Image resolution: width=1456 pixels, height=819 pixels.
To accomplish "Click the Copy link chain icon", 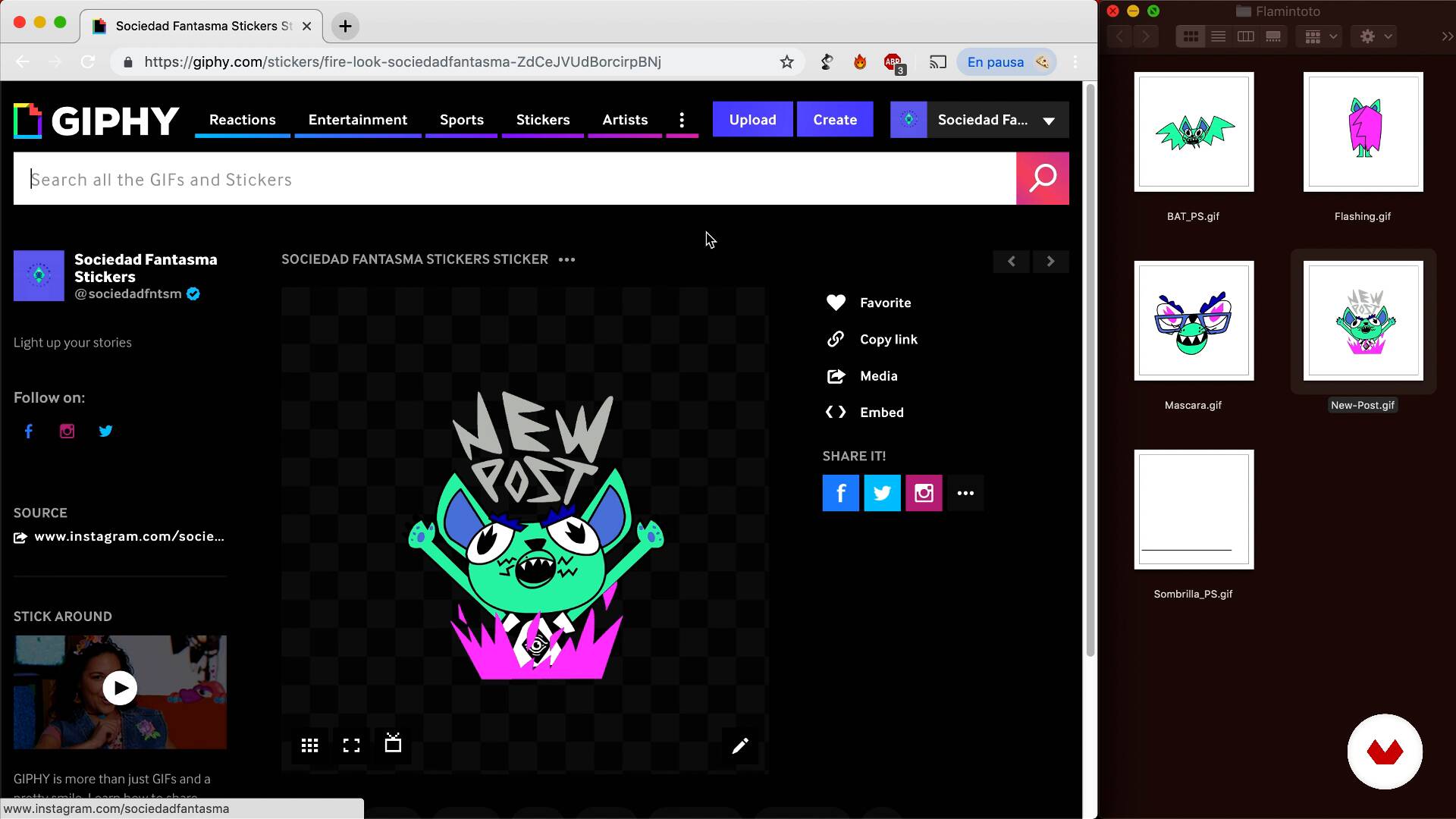I will (x=836, y=339).
